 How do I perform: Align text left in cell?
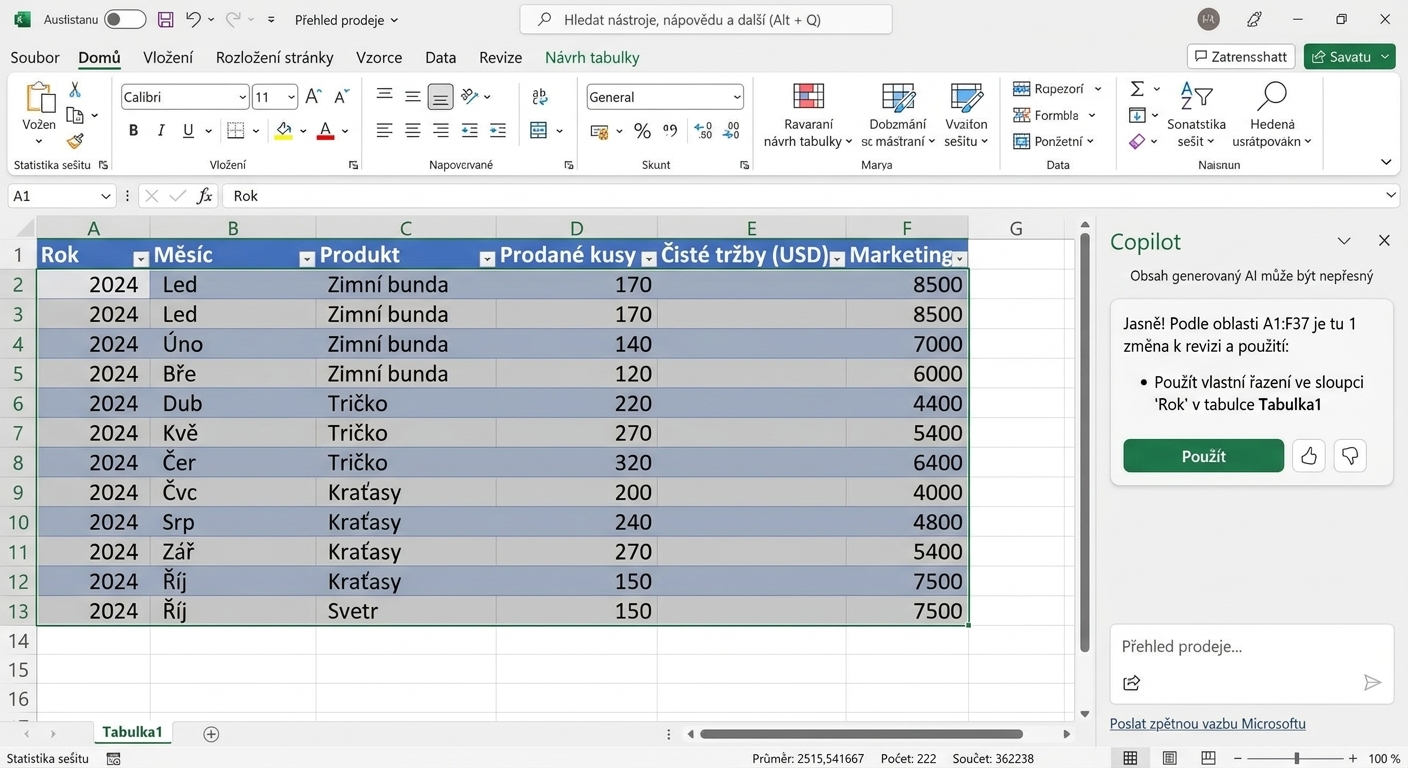tap(384, 130)
